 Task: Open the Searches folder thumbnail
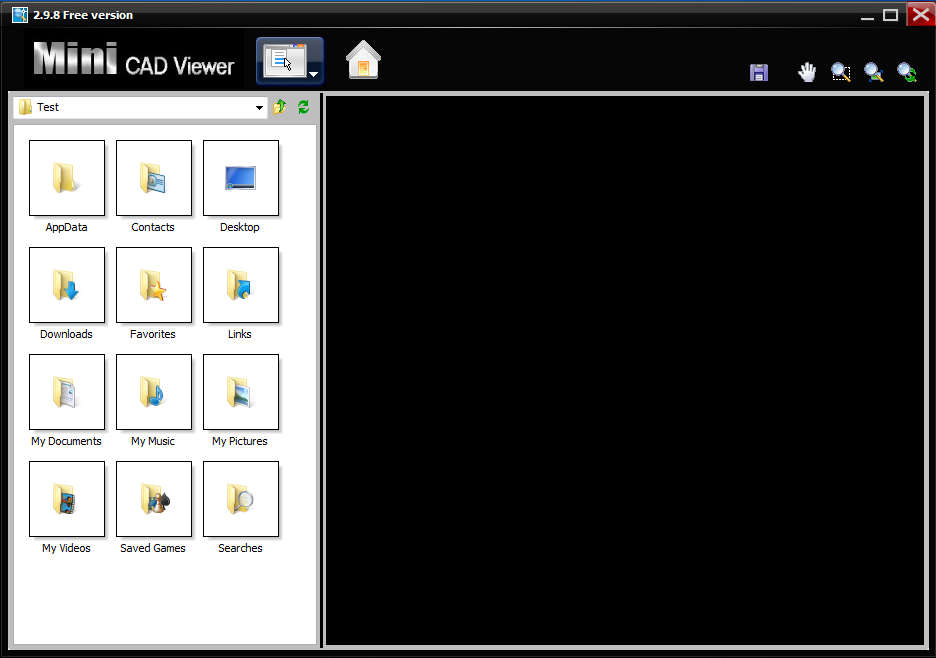tap(241, 499)
